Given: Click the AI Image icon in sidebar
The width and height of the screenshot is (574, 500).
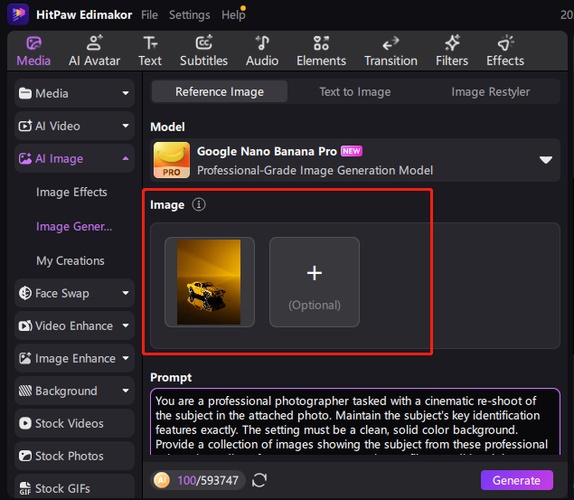Looking at the screenshot, I should click(25, 158).
